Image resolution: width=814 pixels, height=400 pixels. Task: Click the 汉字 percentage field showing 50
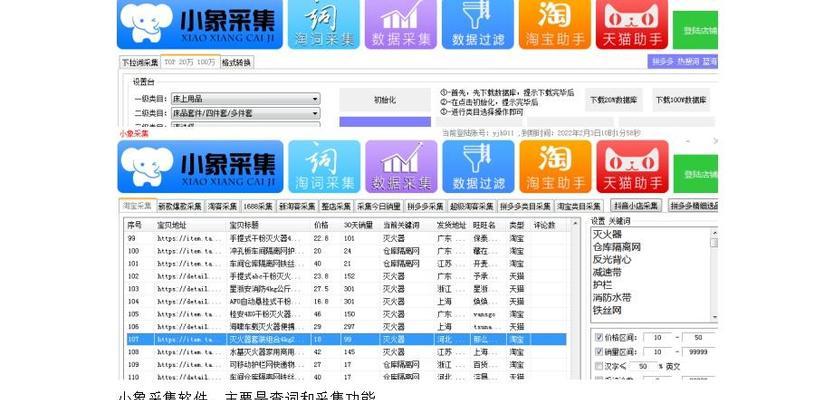644,366
